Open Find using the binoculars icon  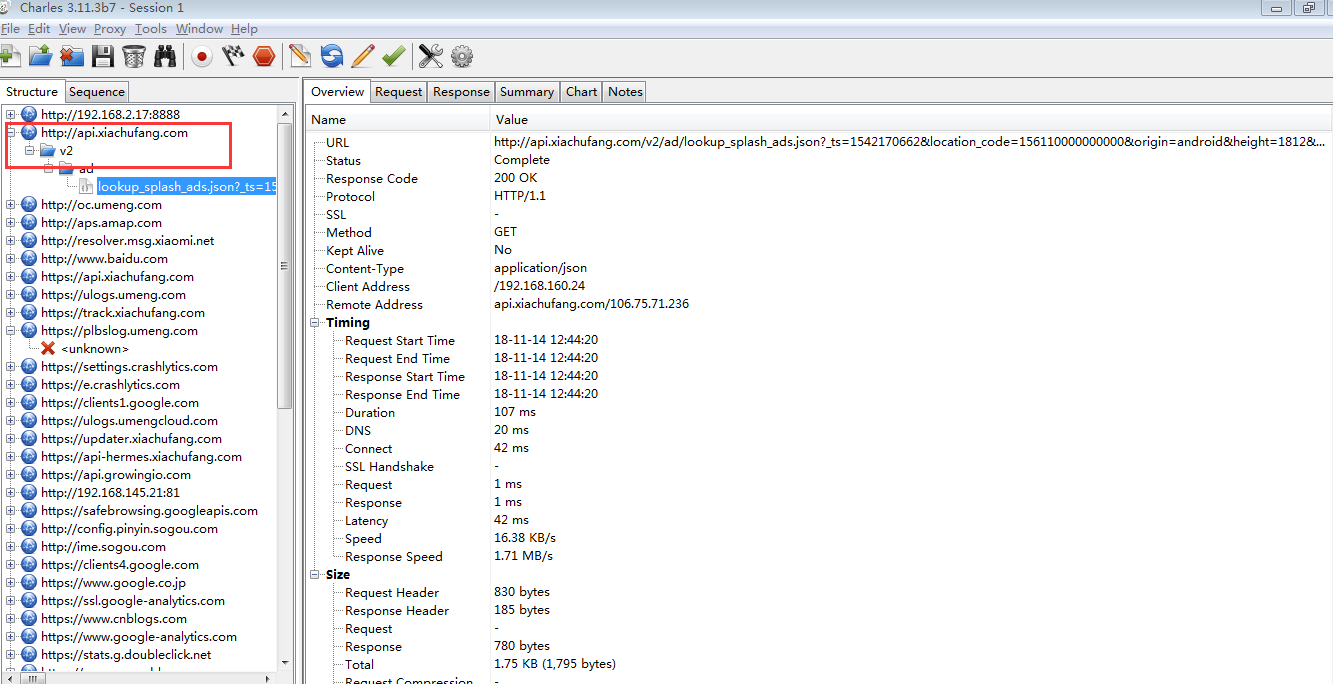coord(165,56)
